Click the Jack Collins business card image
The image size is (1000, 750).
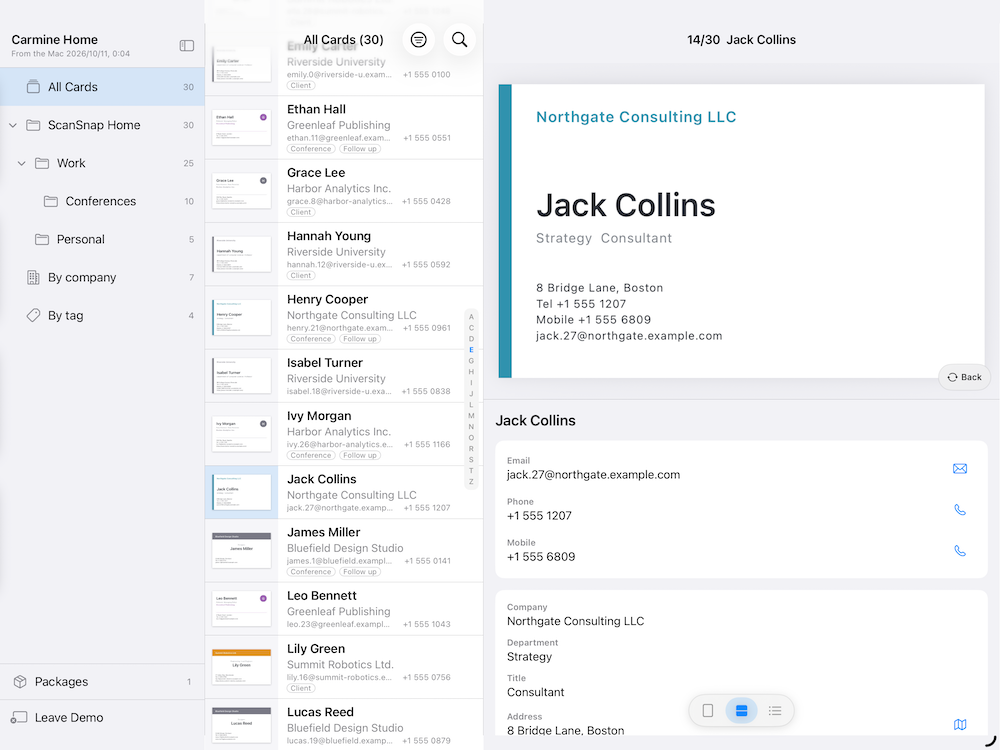[x=741, y=231]
